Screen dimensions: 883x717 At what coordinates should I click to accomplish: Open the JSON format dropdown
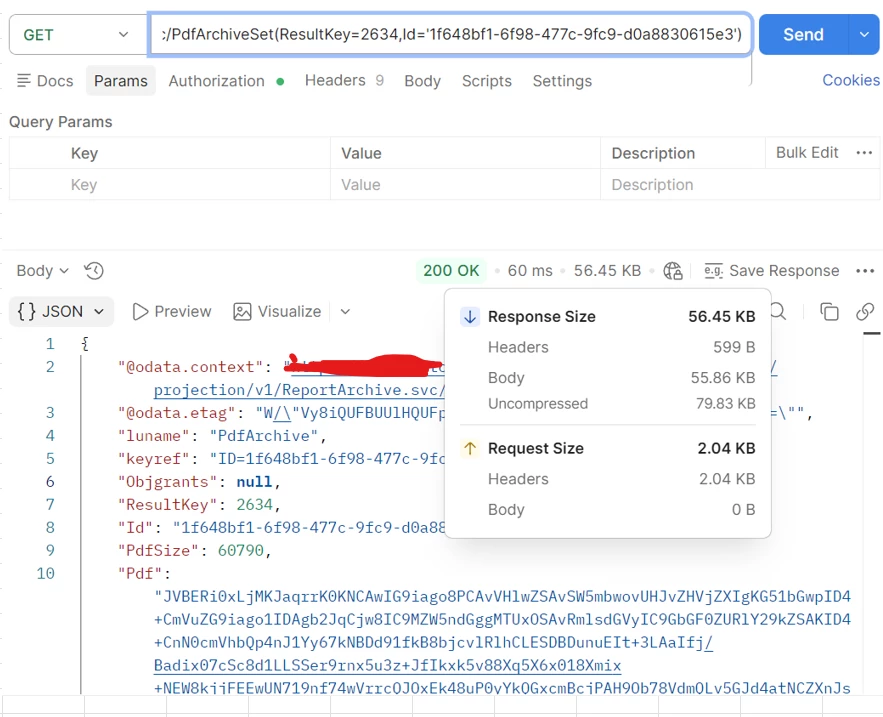coord(62,312)
